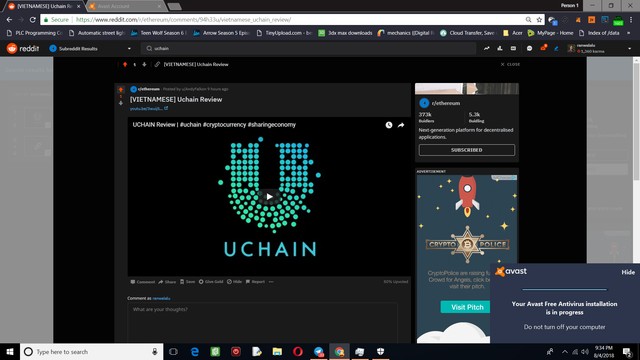Open the Cloud Transfer bookmark
Image resolution: width=640 pixels, height=360 pixels.
[x=467, y=33]
